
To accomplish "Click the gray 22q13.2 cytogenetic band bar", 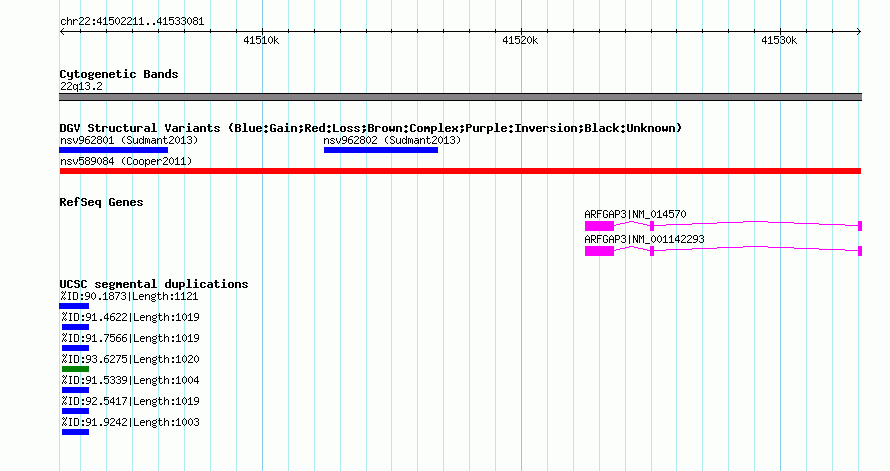I will [x=460, y=98].
